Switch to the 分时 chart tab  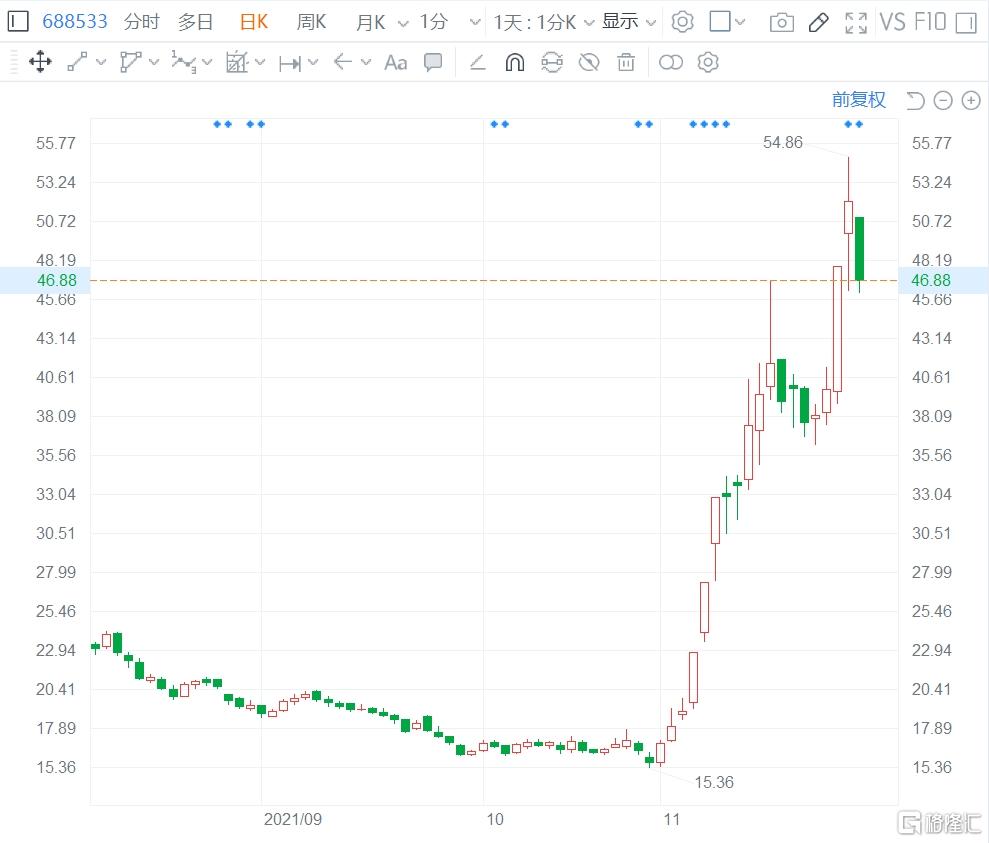click(141, 22)
